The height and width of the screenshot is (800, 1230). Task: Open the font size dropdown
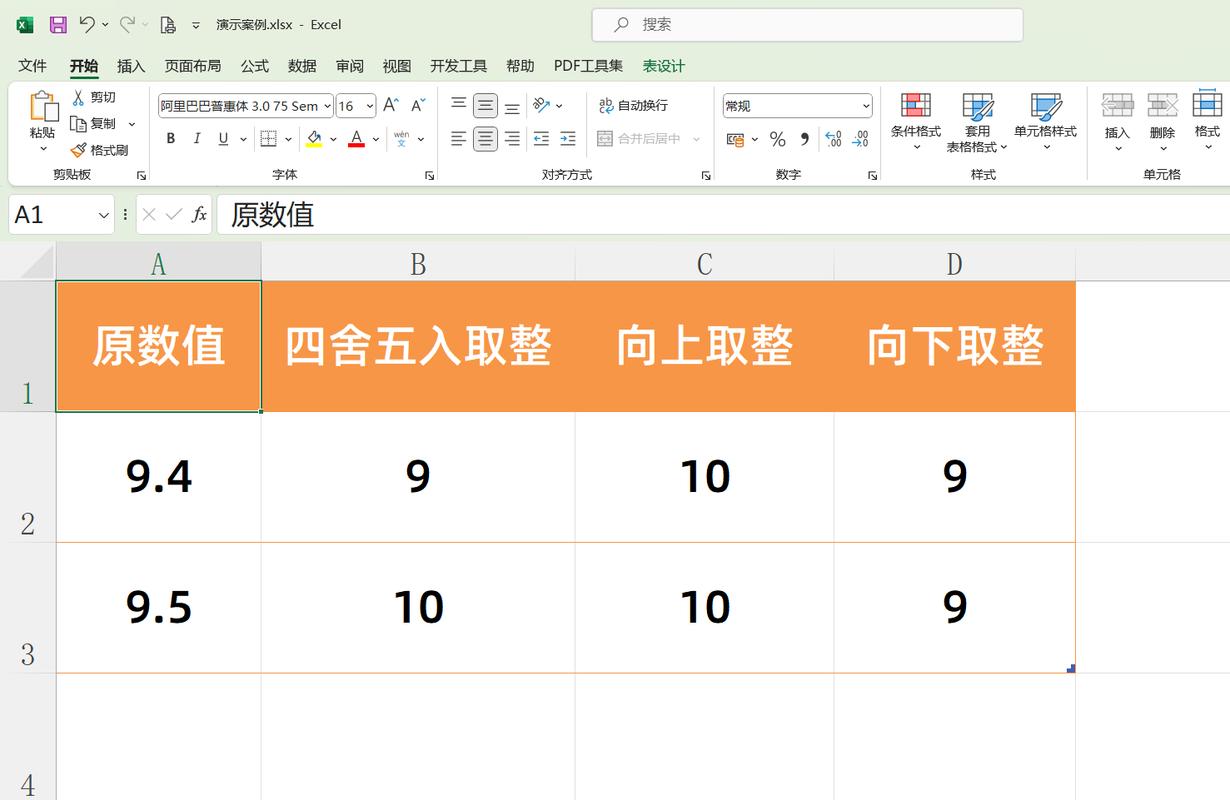[x=370, y=106]
